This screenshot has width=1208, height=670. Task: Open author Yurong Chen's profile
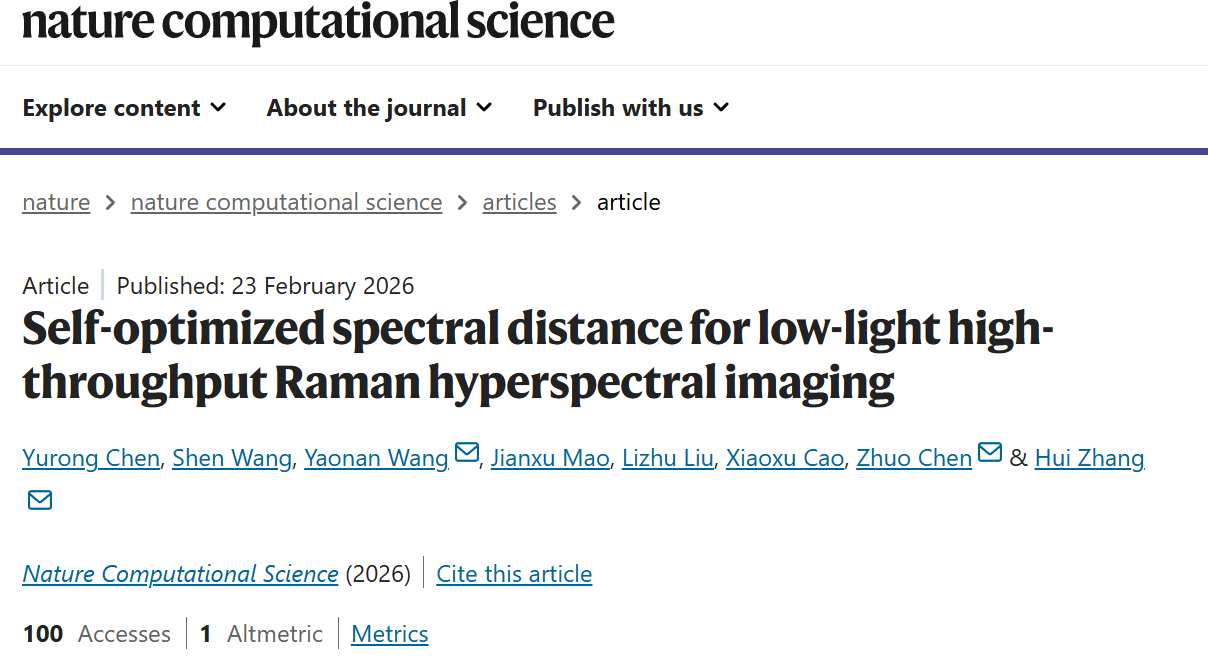pos(91,458)
